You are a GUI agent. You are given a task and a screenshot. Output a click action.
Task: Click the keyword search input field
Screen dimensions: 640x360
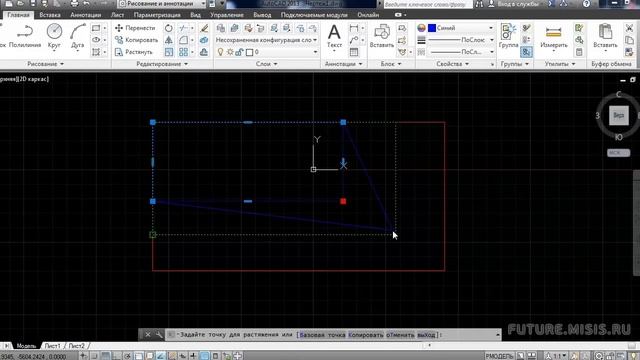point(427,4)
